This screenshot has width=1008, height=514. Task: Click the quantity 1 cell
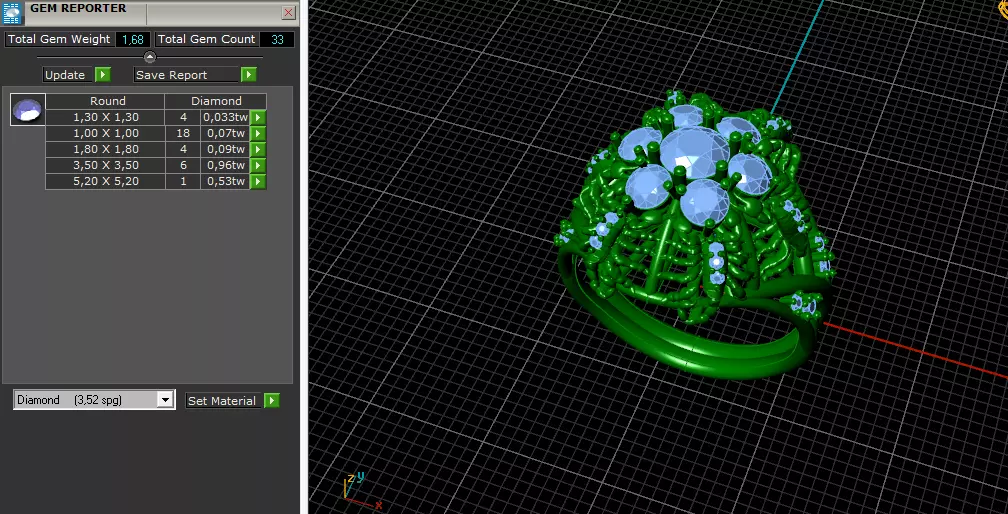tap(183, 181)
